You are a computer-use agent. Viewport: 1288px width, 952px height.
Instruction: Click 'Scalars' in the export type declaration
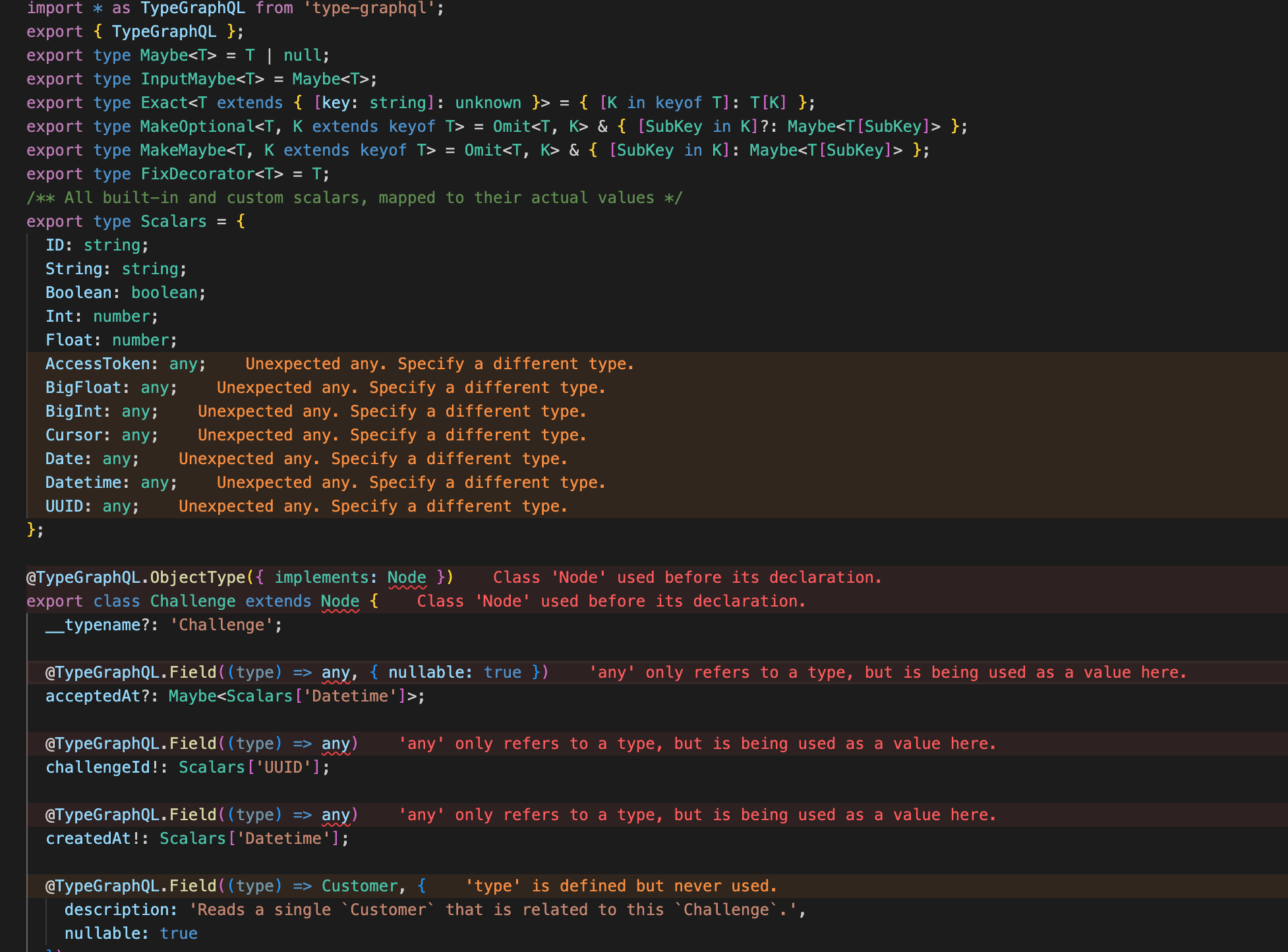click(x=174, y=222)
